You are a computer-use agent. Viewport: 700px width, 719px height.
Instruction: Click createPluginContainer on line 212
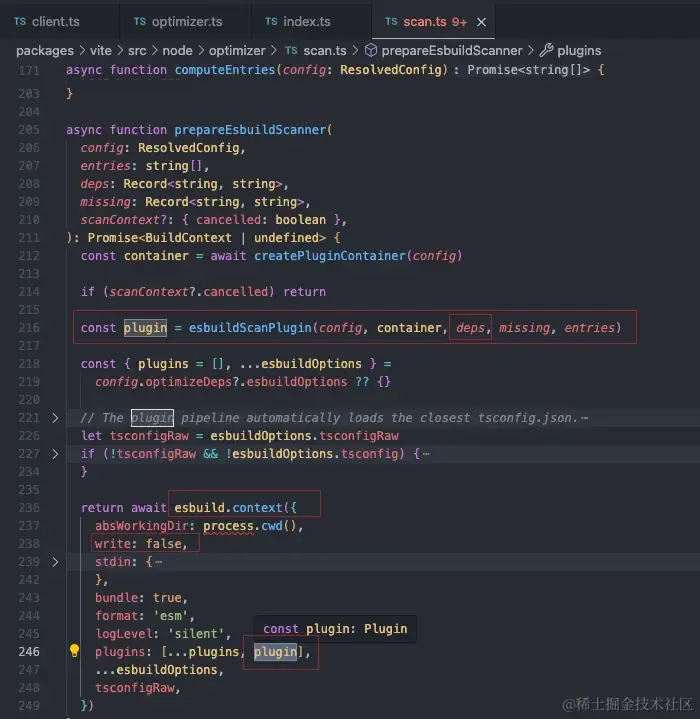coord(330,256)
